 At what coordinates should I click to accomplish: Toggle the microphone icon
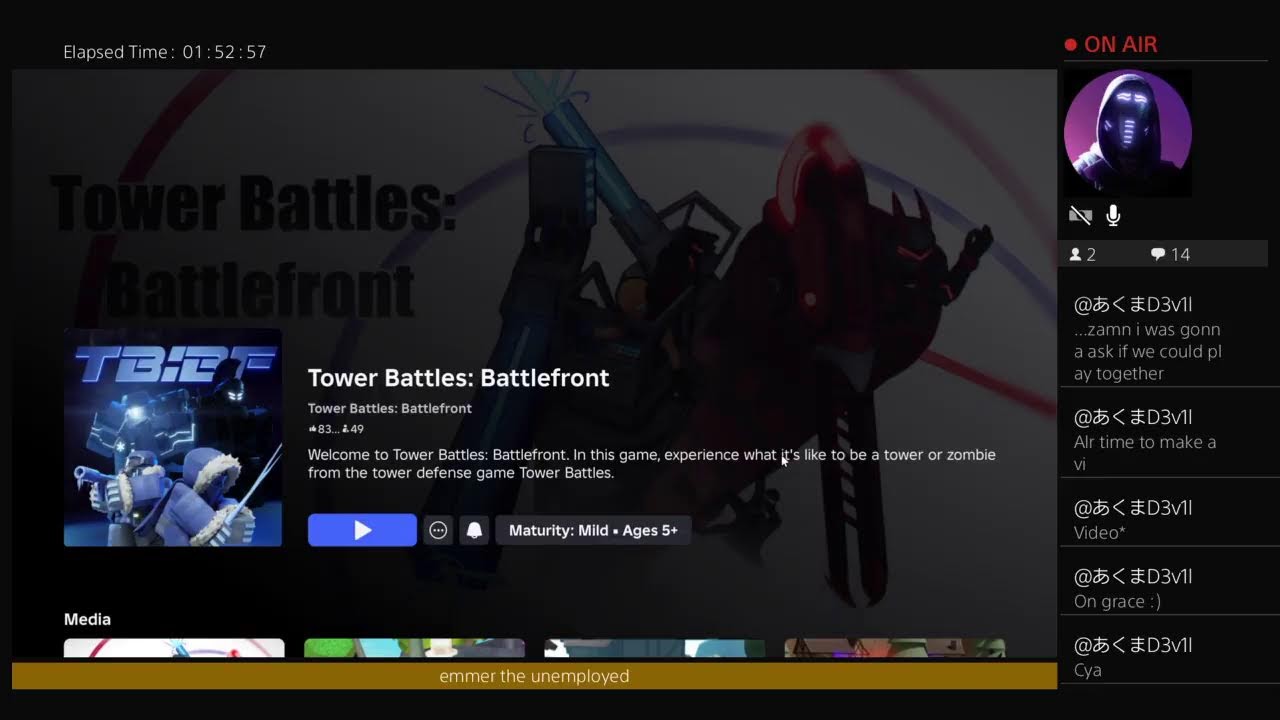(x=1113, y=215)
